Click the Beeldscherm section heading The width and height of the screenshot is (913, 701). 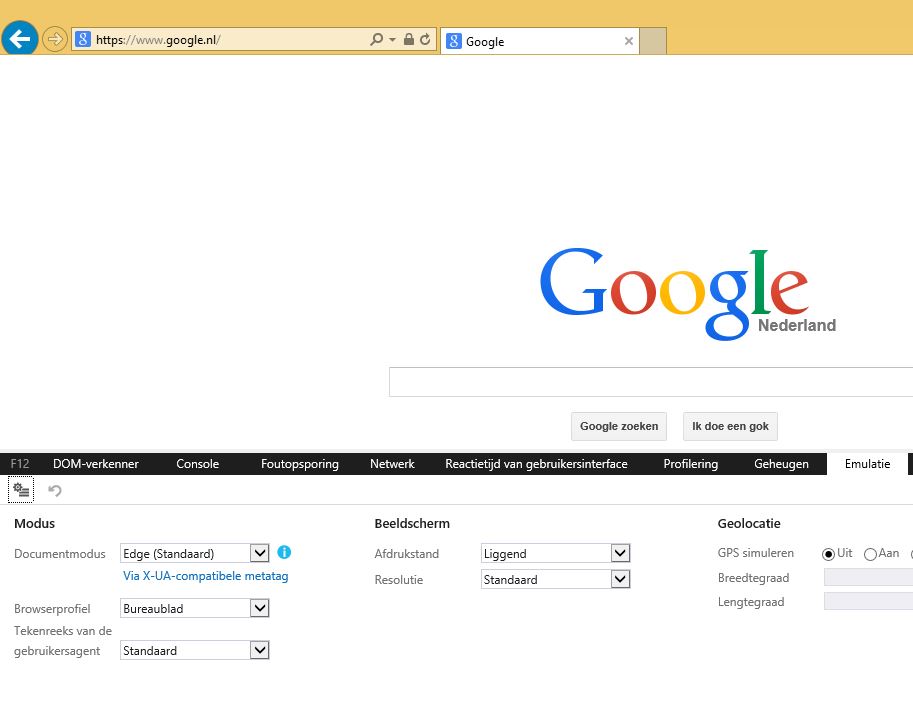click(412, 523)
